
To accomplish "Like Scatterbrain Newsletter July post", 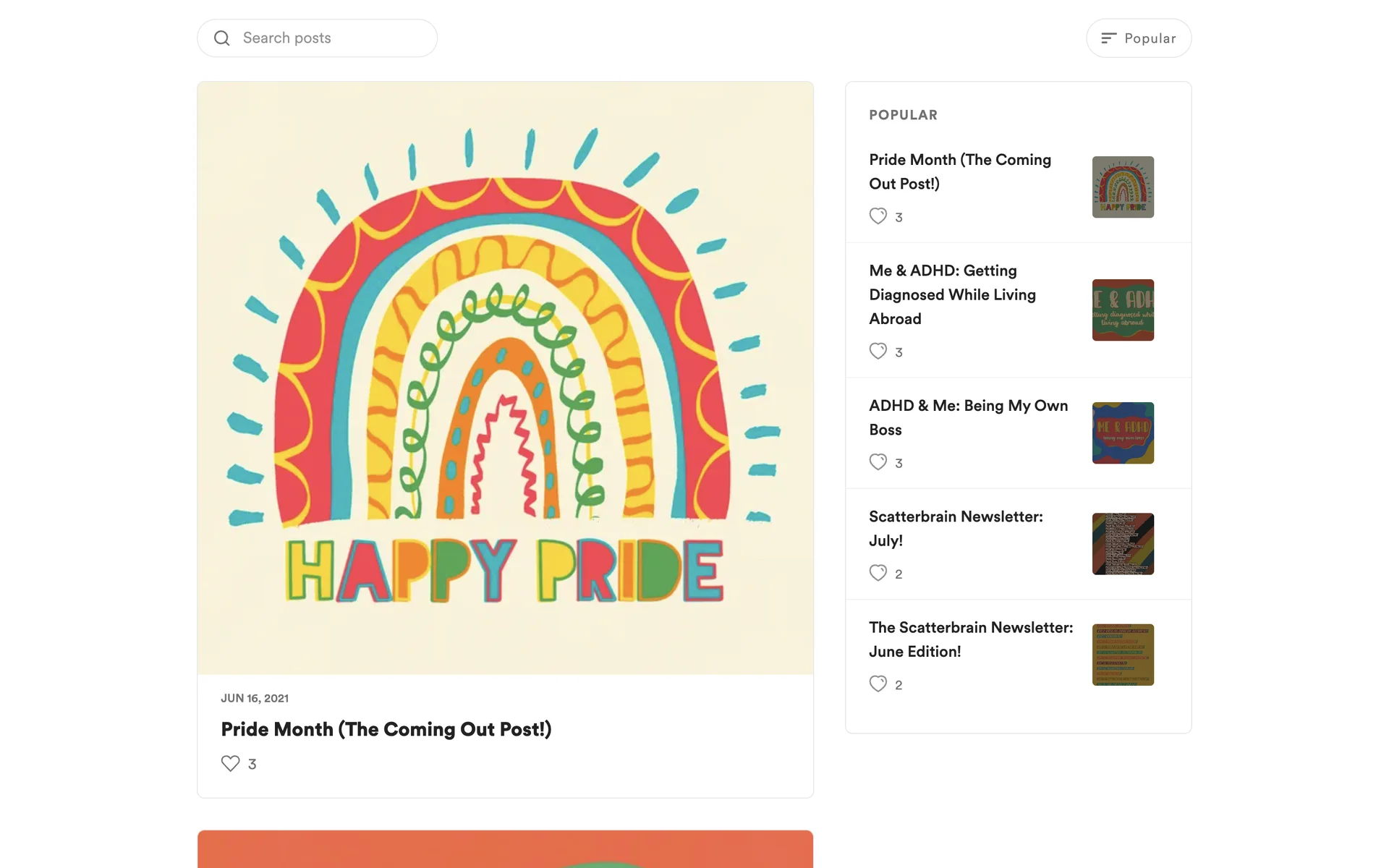I will [x=878, y=573].
